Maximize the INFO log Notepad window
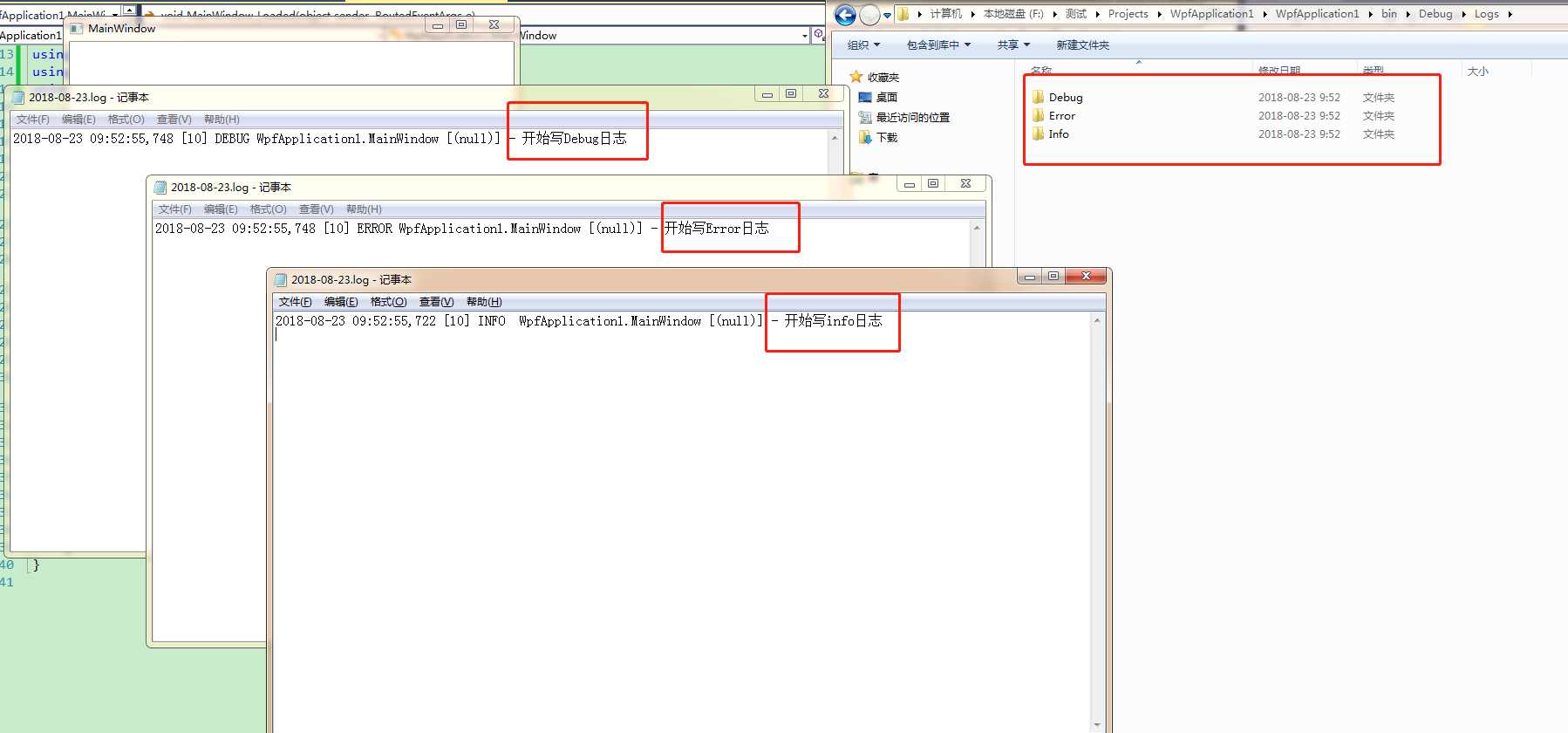Screen dimensions: 1568x733 click(x=1053, y=276)
